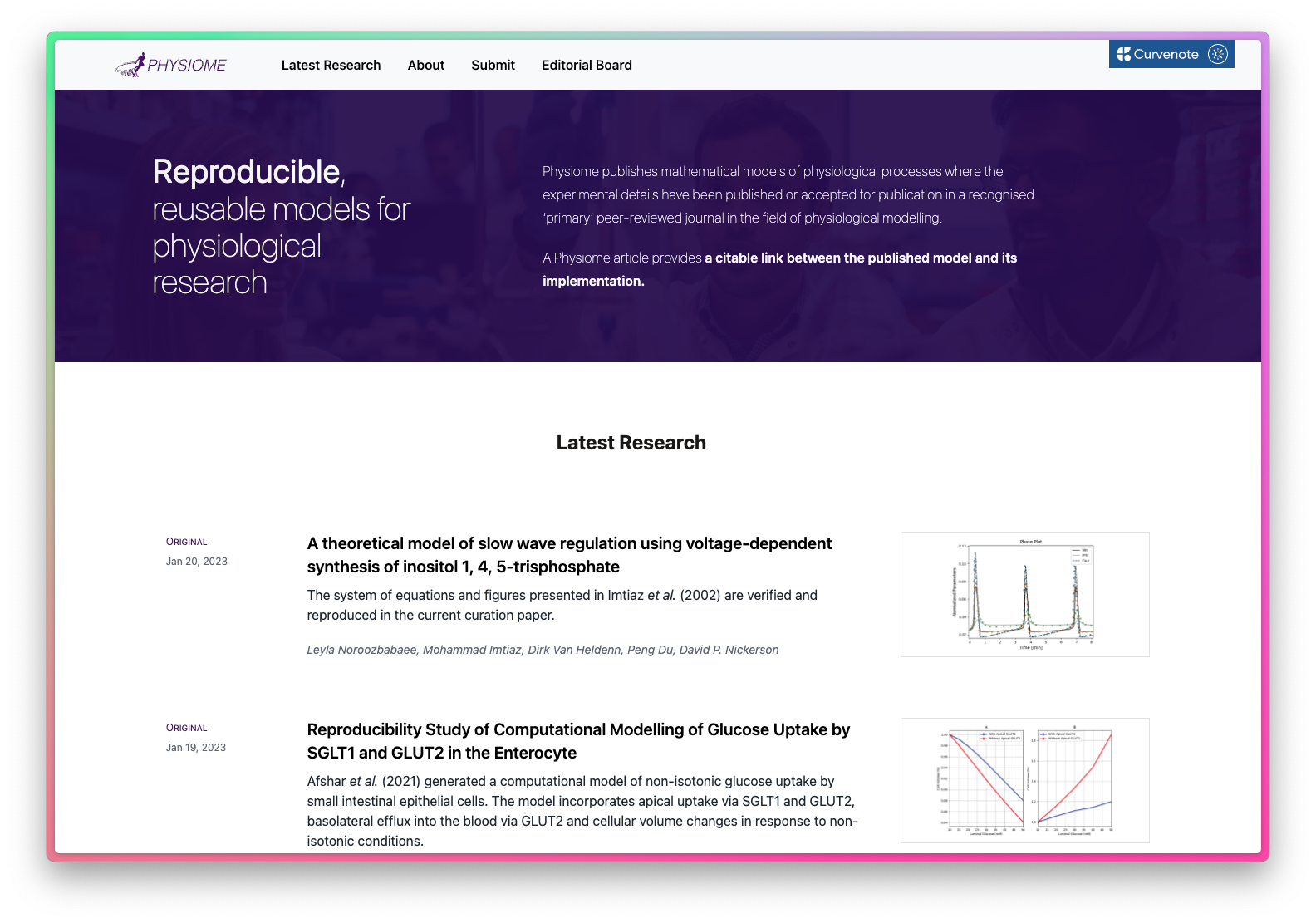Open the slow wave regulation article title
This screenshot has width=1316, height=923.
(569, 555)
